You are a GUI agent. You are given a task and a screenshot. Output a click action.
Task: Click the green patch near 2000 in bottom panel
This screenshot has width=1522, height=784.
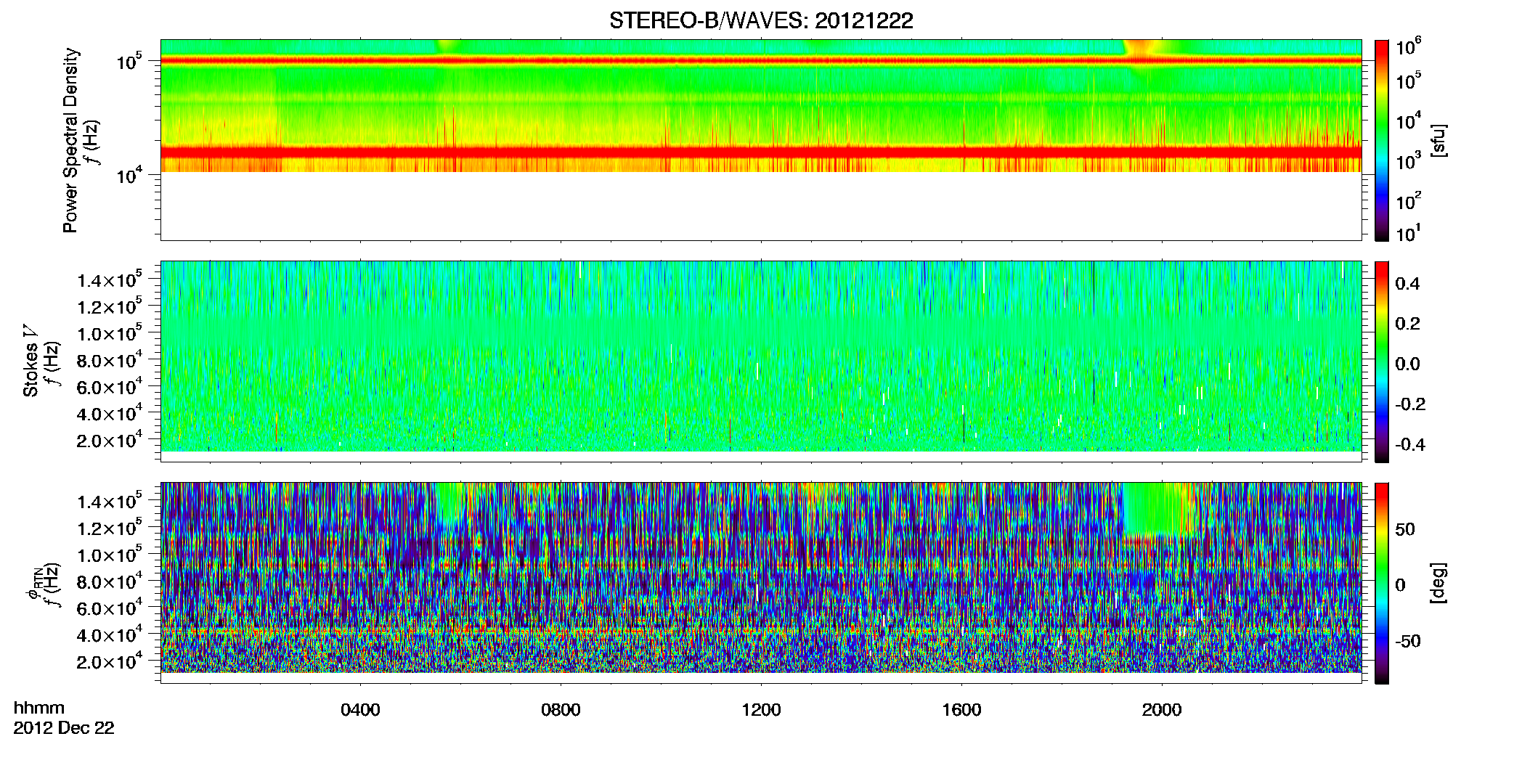(x=1158, y=508)
